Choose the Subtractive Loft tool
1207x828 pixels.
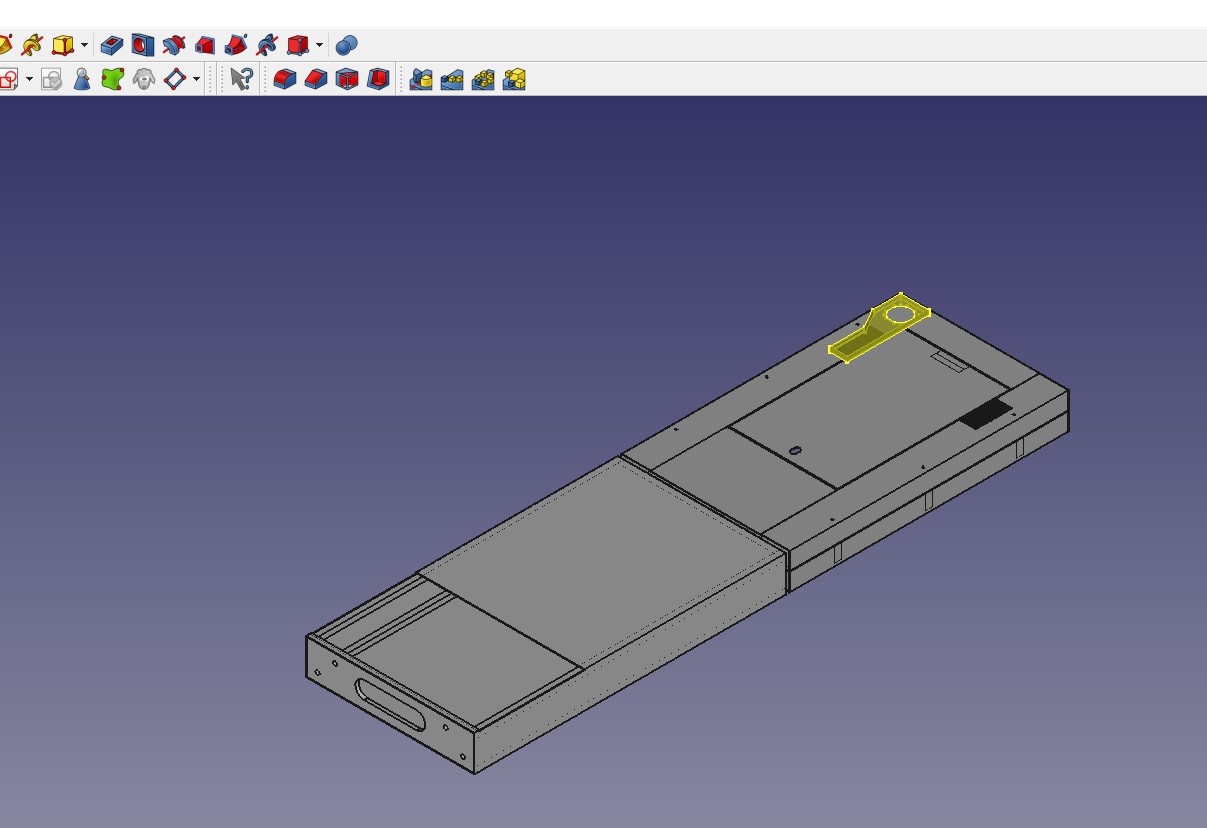(205, 45)
